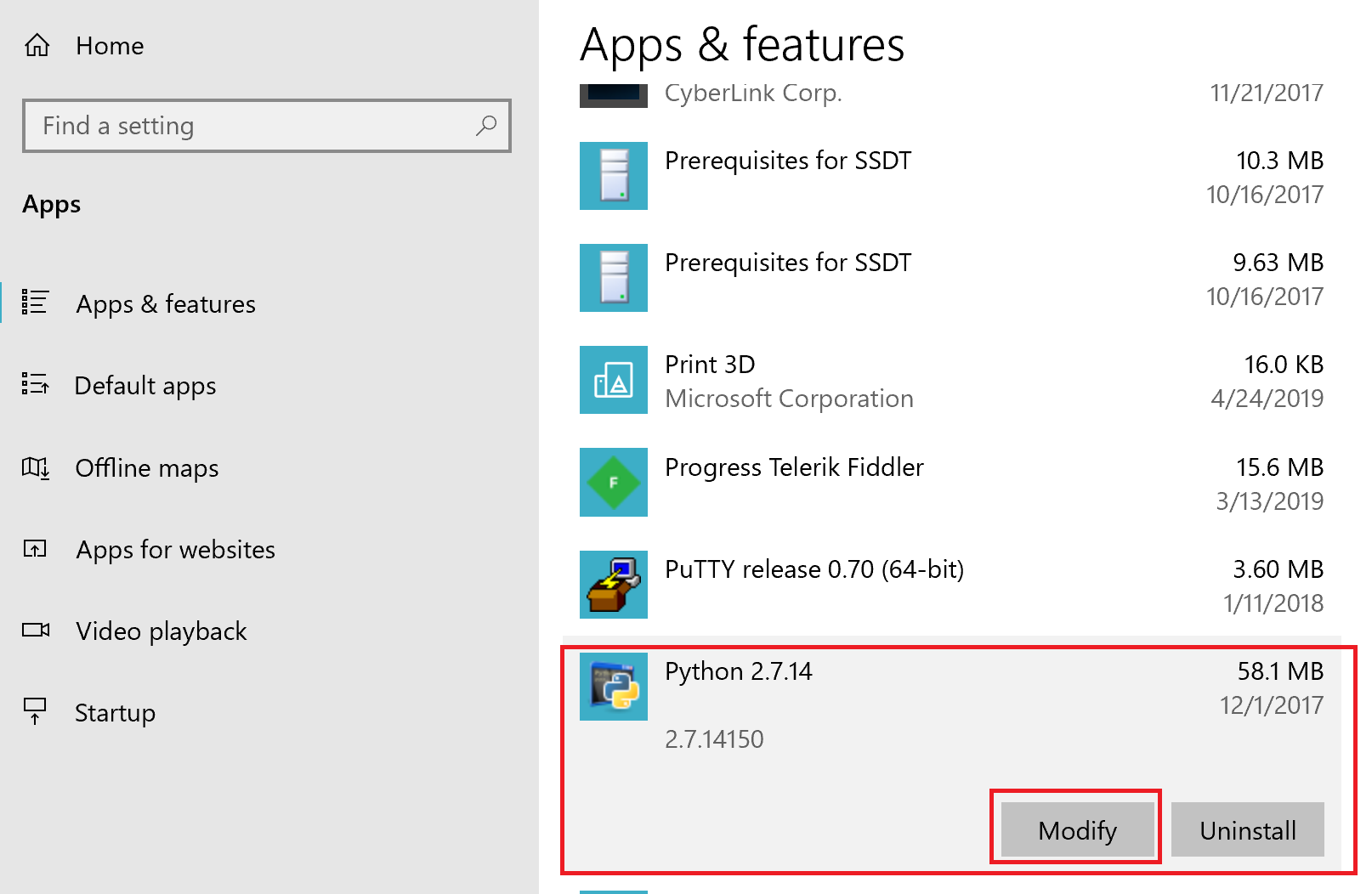Click the 10.3 MB SSDT size value
Image resolution: width=1372 pixels, height=894 pixels.
pyautogui.click(x=1279, y=161)
